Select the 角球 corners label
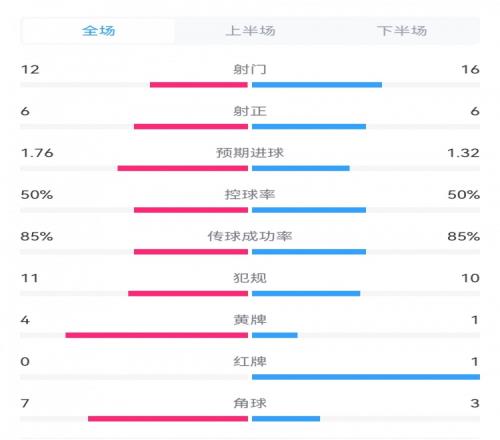Screen dimensions: 500x440 tap(250, 403)
